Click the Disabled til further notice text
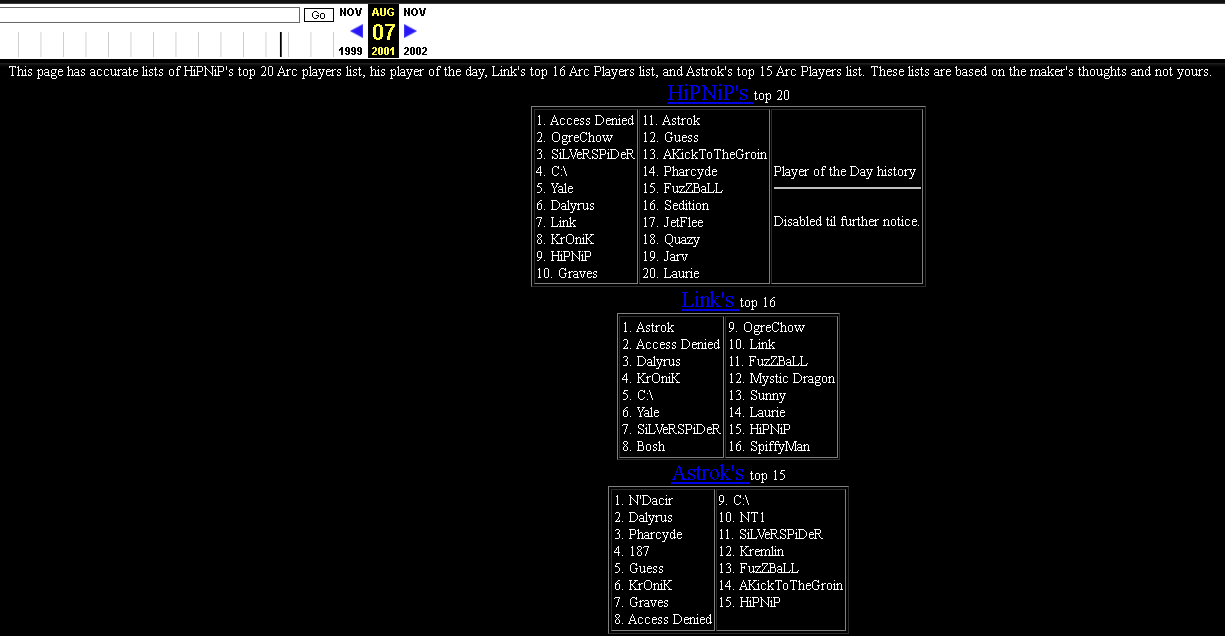1225x636 pixels. 846,222
